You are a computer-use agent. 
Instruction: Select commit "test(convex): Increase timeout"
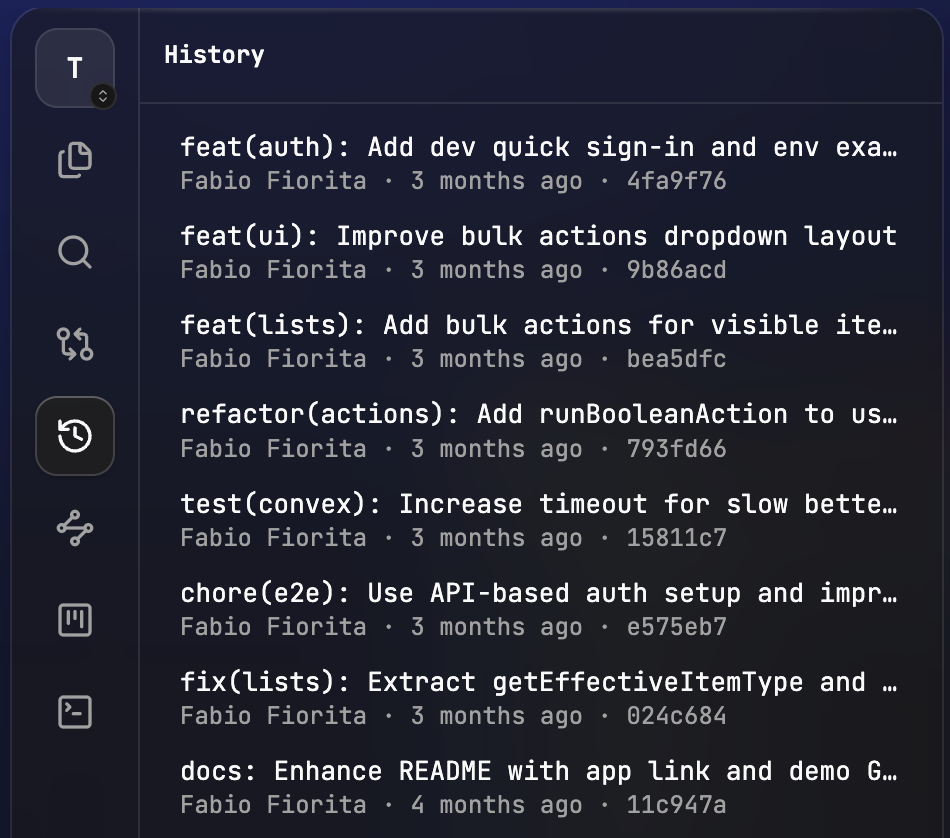(x=539, y=520)
